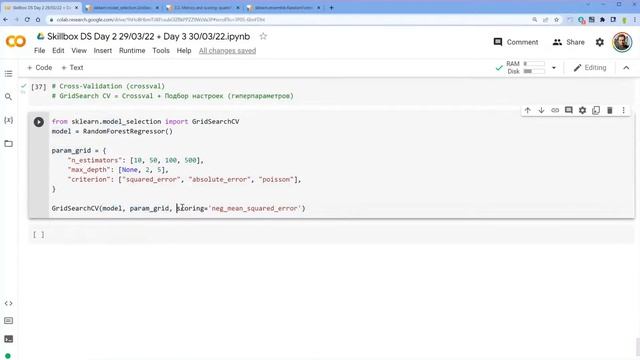Add a new Text cell
This screenshot has height=360, width=640.
coord(72,68)
